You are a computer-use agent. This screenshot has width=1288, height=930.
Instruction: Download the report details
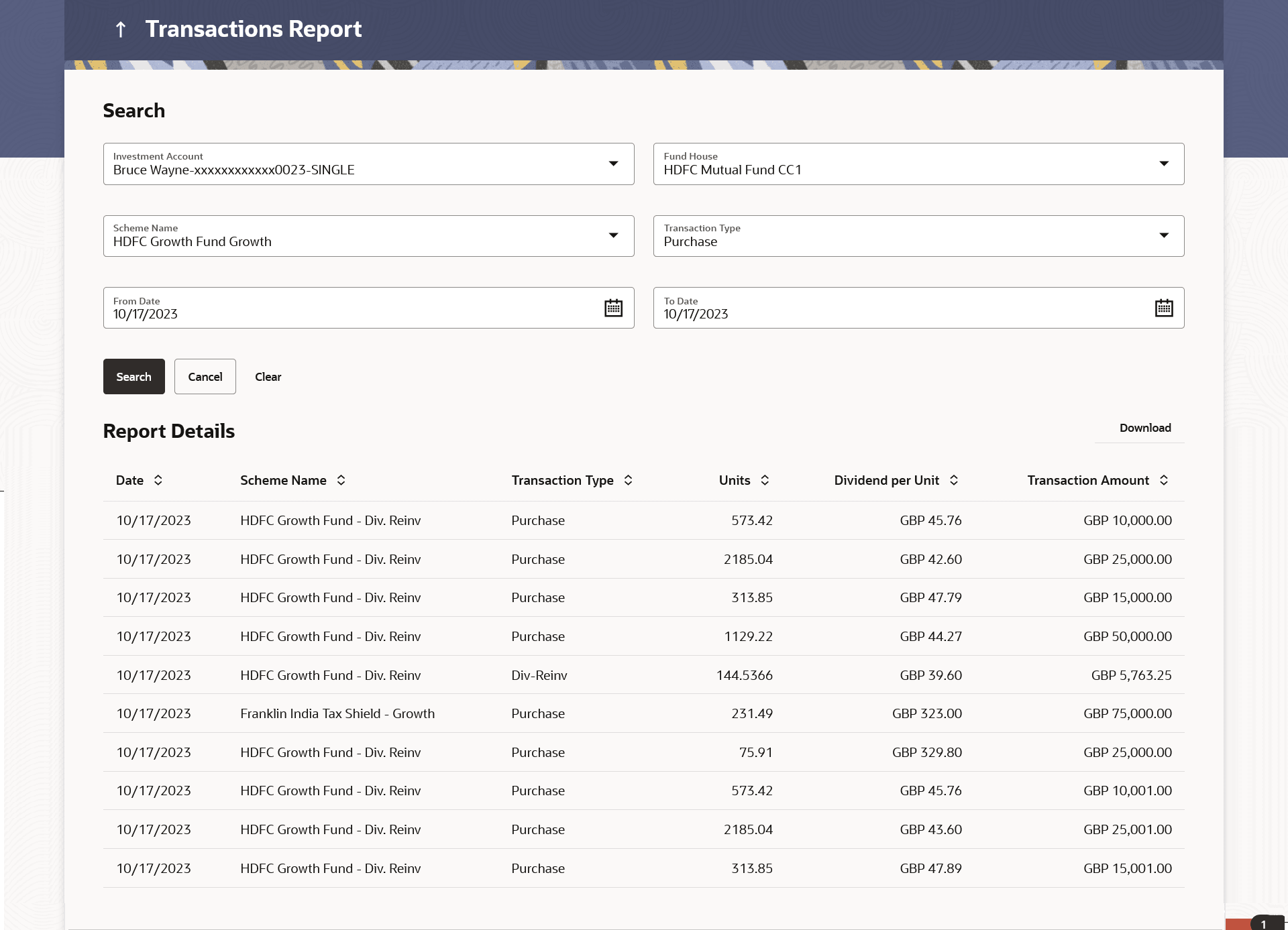tap(1144, 428)
